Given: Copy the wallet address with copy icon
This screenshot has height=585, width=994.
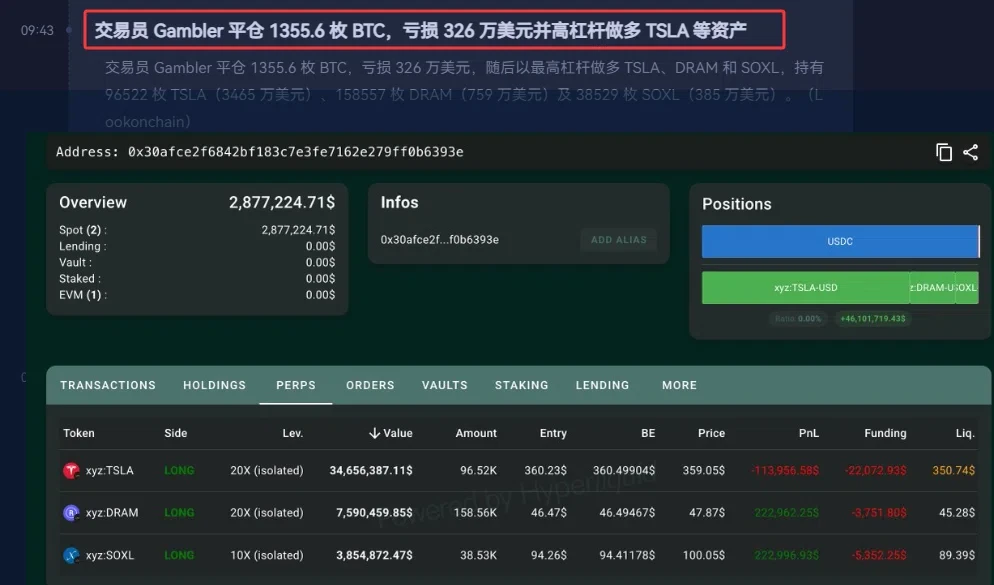Looking at the screenshot, I should 944,152.
